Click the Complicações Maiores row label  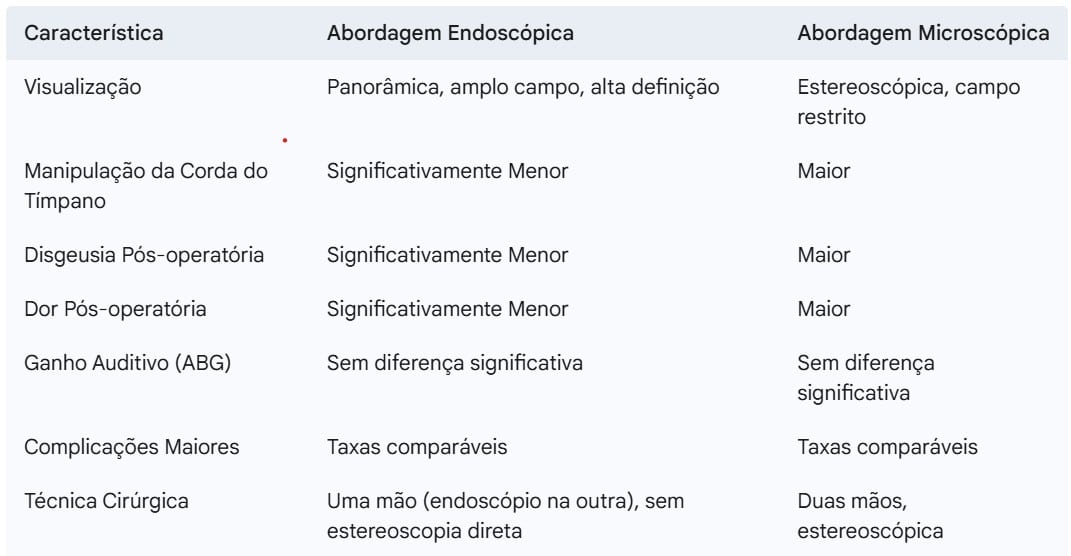132,447
